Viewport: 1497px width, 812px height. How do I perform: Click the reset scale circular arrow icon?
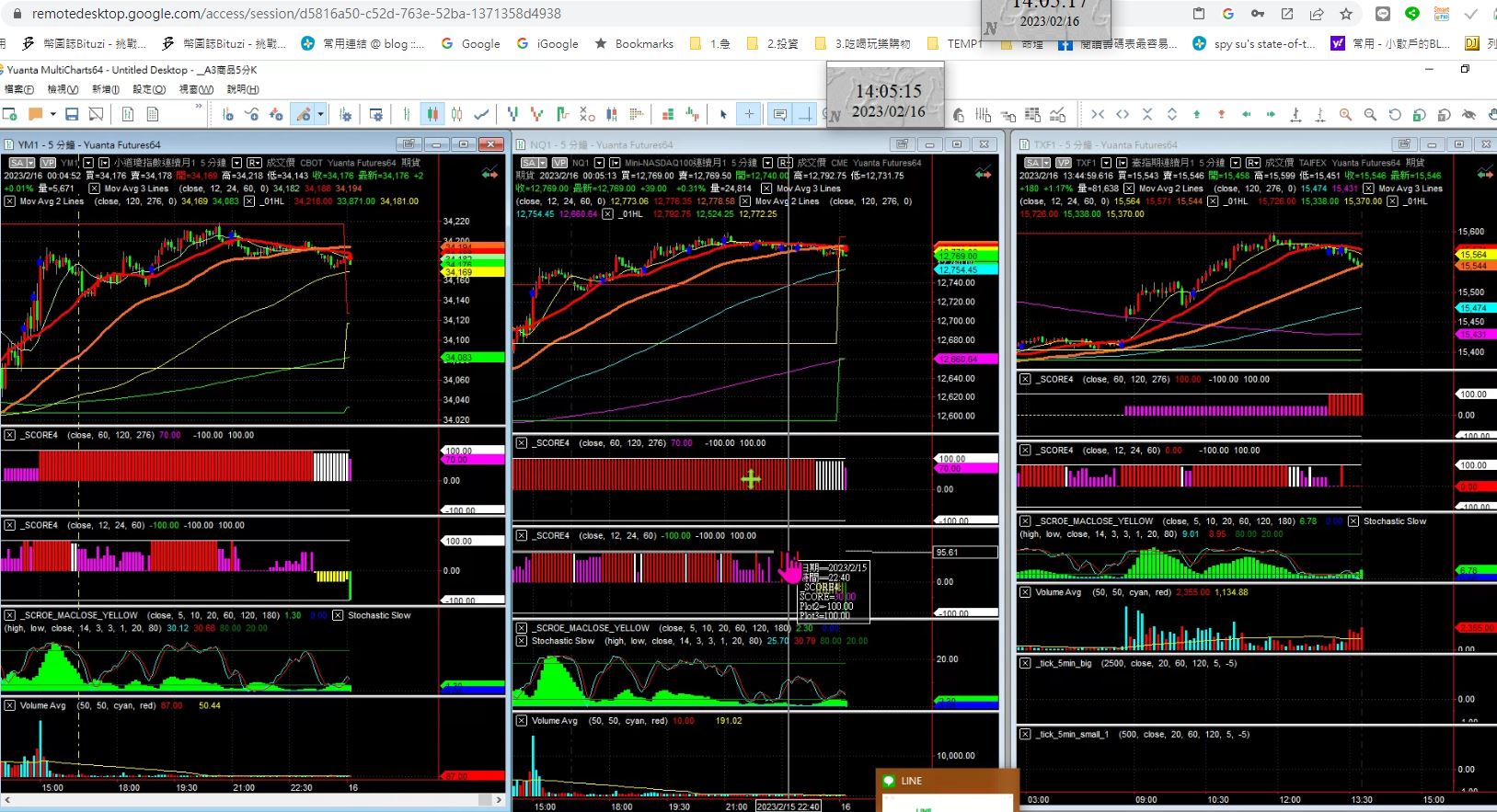click(1395, 114)
